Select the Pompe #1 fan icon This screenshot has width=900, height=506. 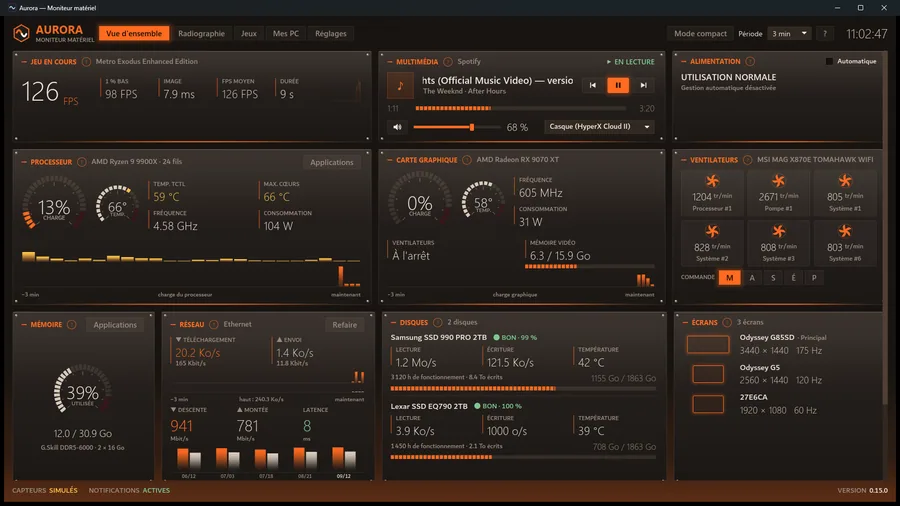pos(778,181)
